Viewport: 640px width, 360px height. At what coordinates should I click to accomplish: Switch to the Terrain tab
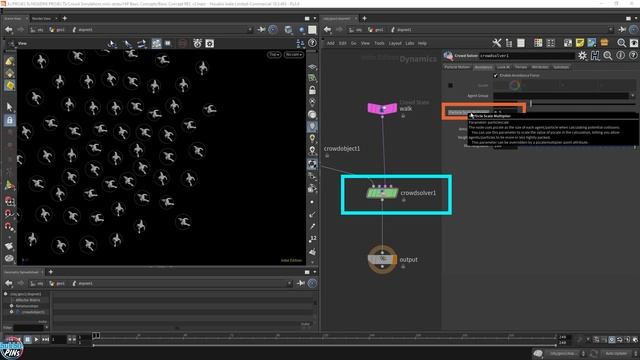point(521,67)
